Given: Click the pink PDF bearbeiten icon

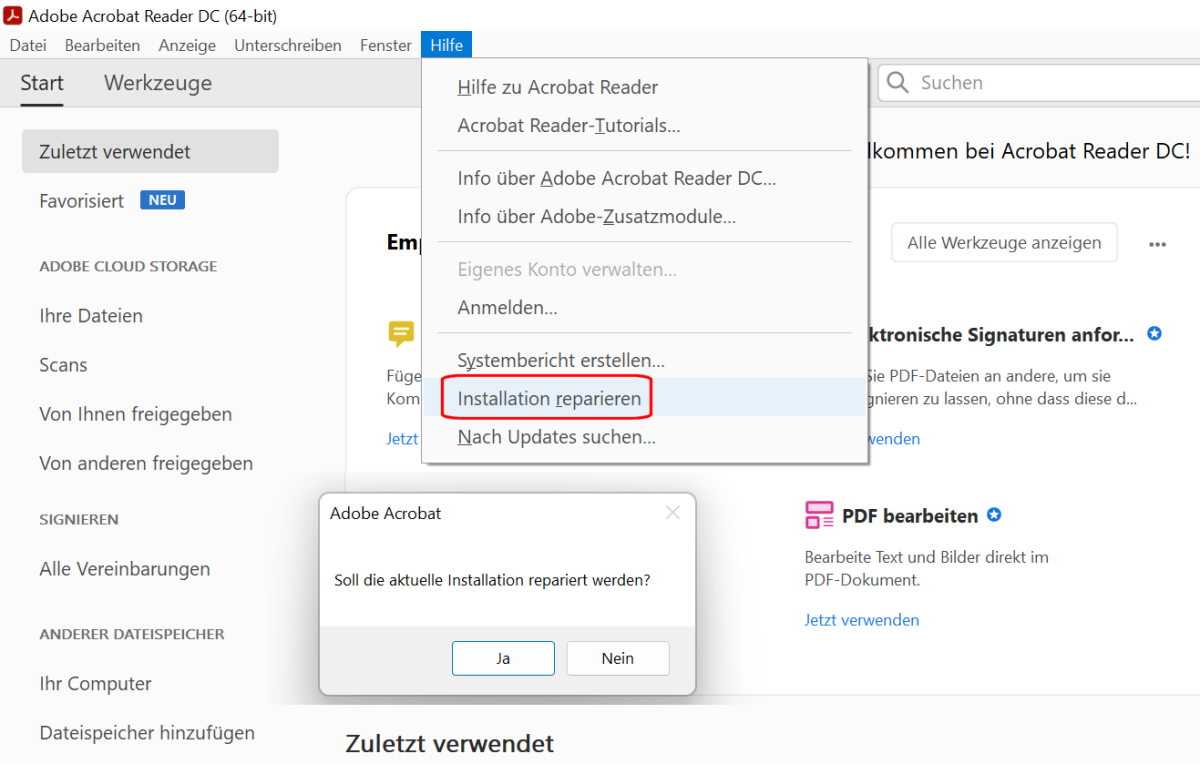Looking at the screenshot, I should pos(819,516).
